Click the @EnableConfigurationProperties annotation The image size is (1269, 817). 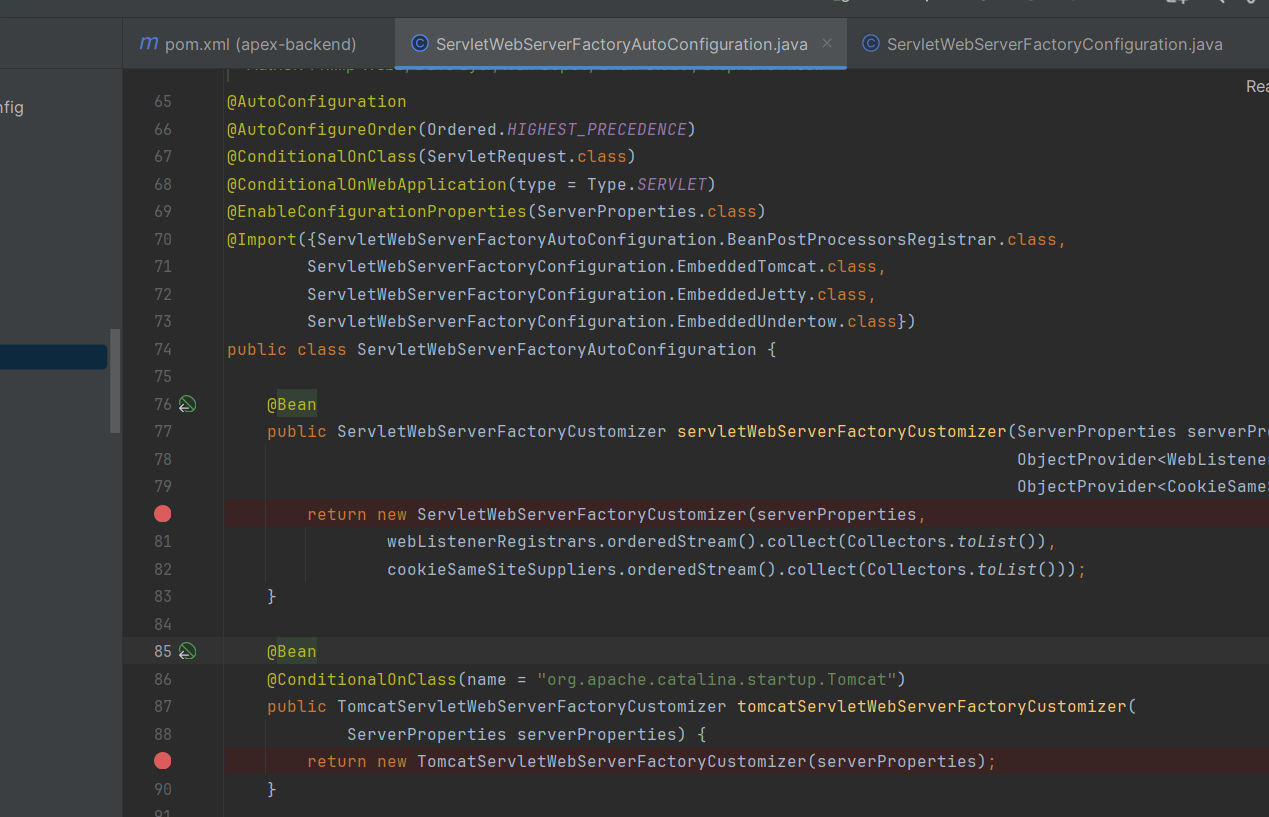[376, 212]
